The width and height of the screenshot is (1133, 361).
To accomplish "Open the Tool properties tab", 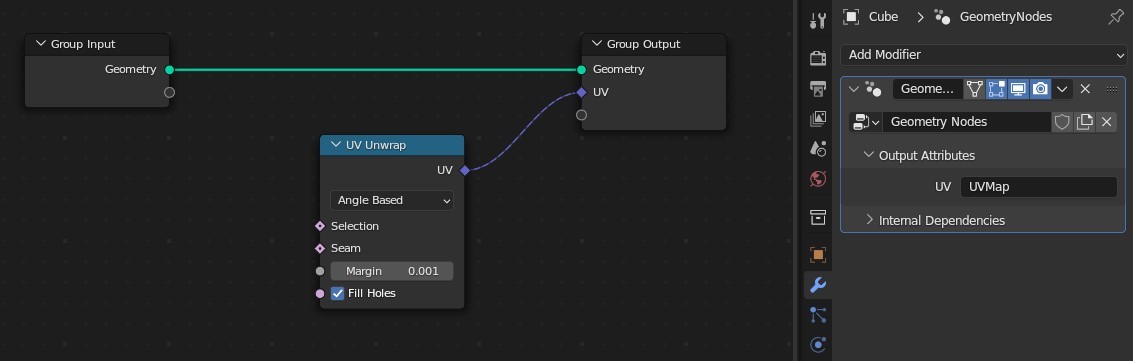I will tap(818, 21).
